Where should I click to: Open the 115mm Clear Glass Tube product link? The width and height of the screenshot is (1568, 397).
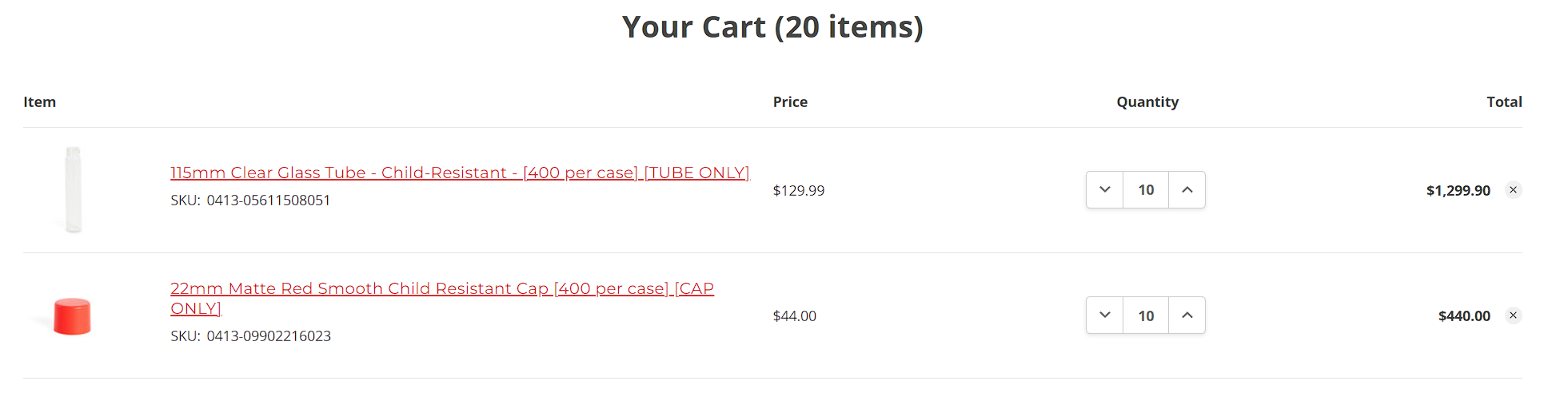pyautogui.click(x=460, y=173)
